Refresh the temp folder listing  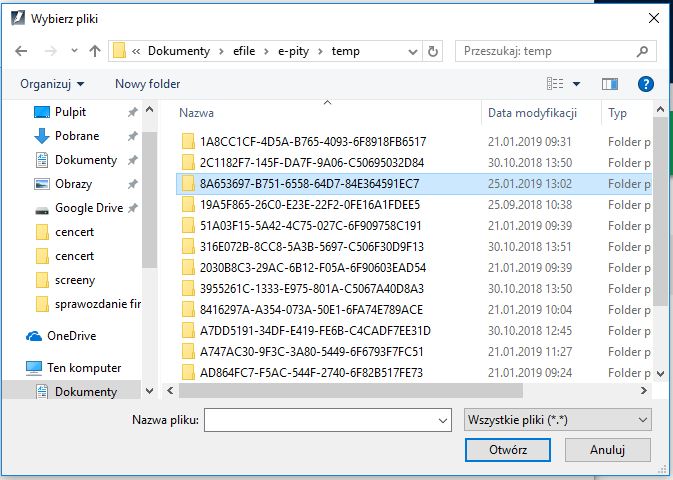pos(433,51)
